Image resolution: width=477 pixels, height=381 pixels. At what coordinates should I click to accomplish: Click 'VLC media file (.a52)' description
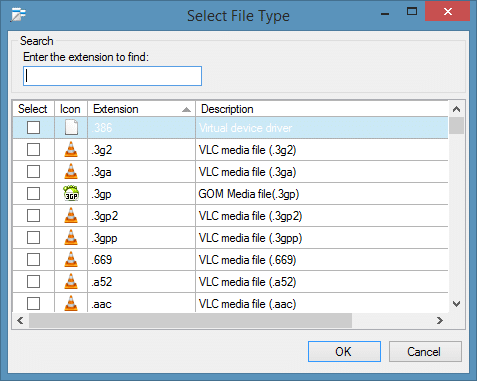[x=247, y=282]
